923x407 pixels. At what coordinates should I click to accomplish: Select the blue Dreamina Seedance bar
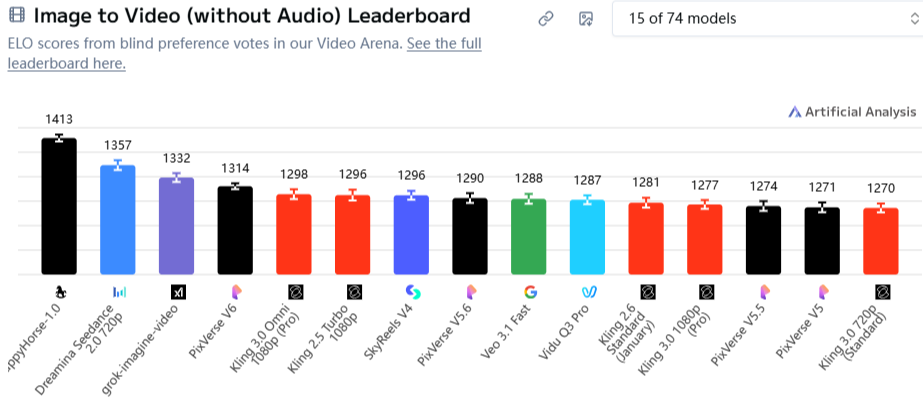click(119, 220)
